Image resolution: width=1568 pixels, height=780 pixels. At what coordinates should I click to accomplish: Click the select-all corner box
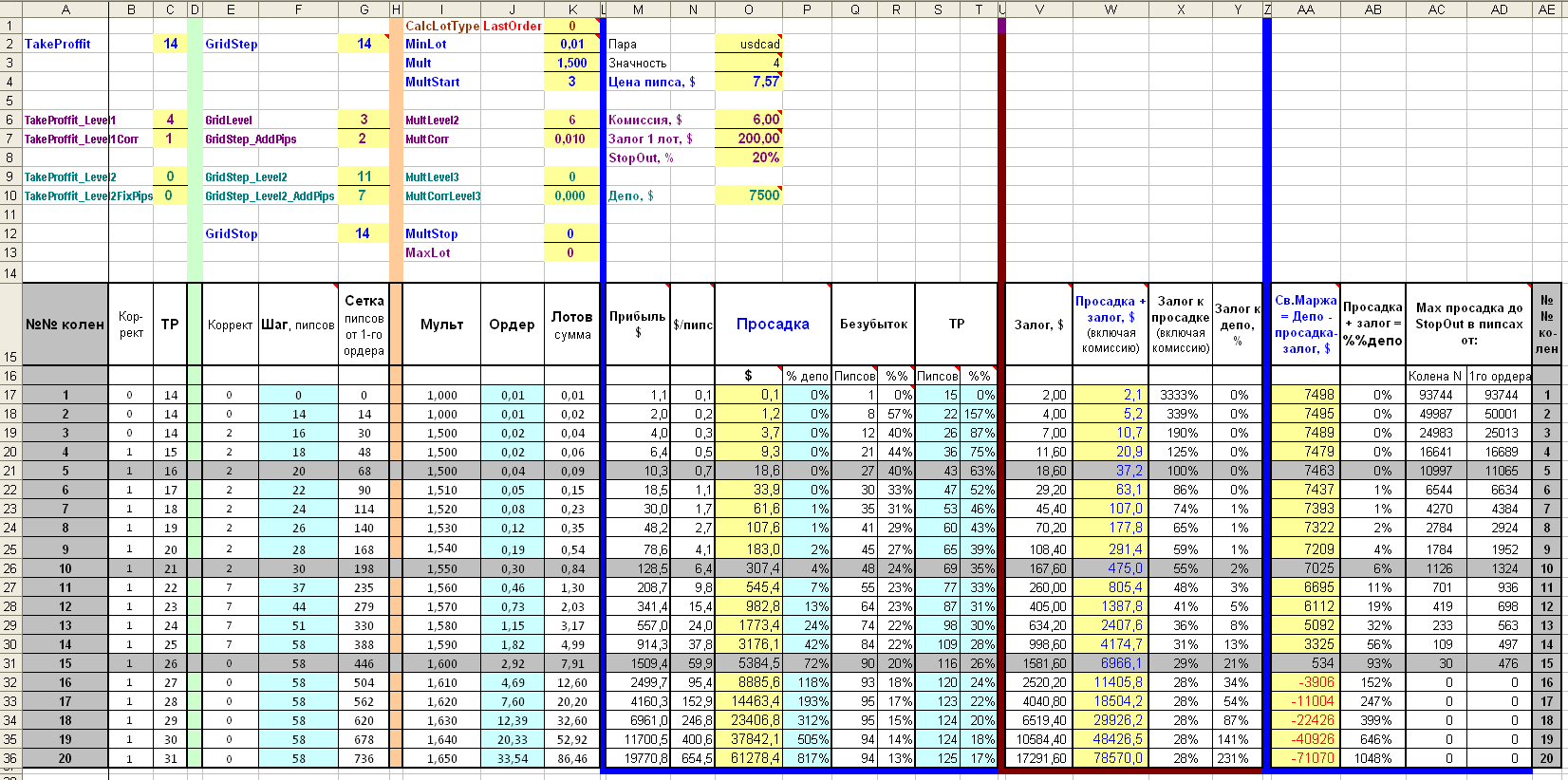(x=10, y=9)
